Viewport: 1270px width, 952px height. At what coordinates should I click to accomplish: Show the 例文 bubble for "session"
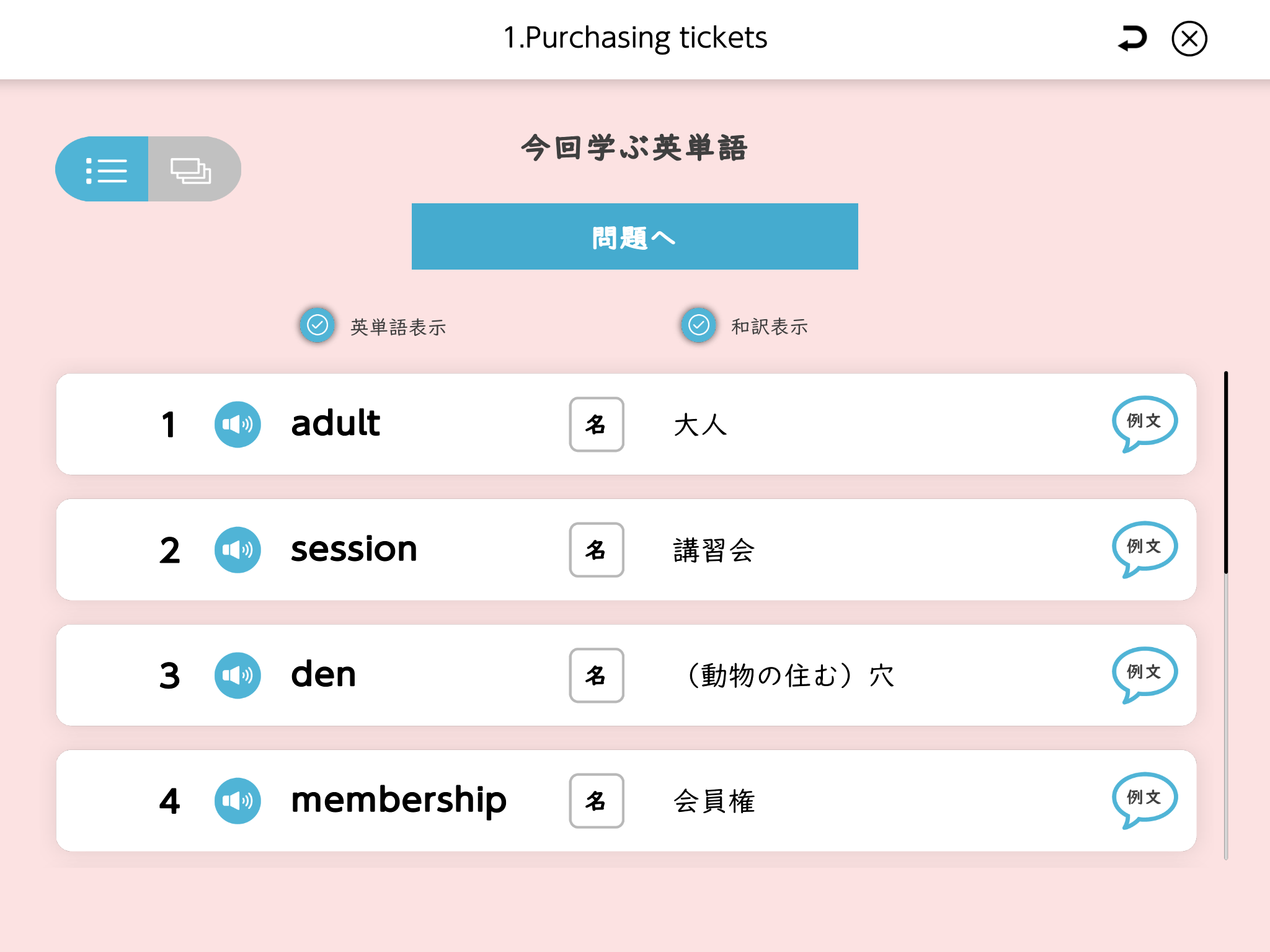pos(1143,548)
